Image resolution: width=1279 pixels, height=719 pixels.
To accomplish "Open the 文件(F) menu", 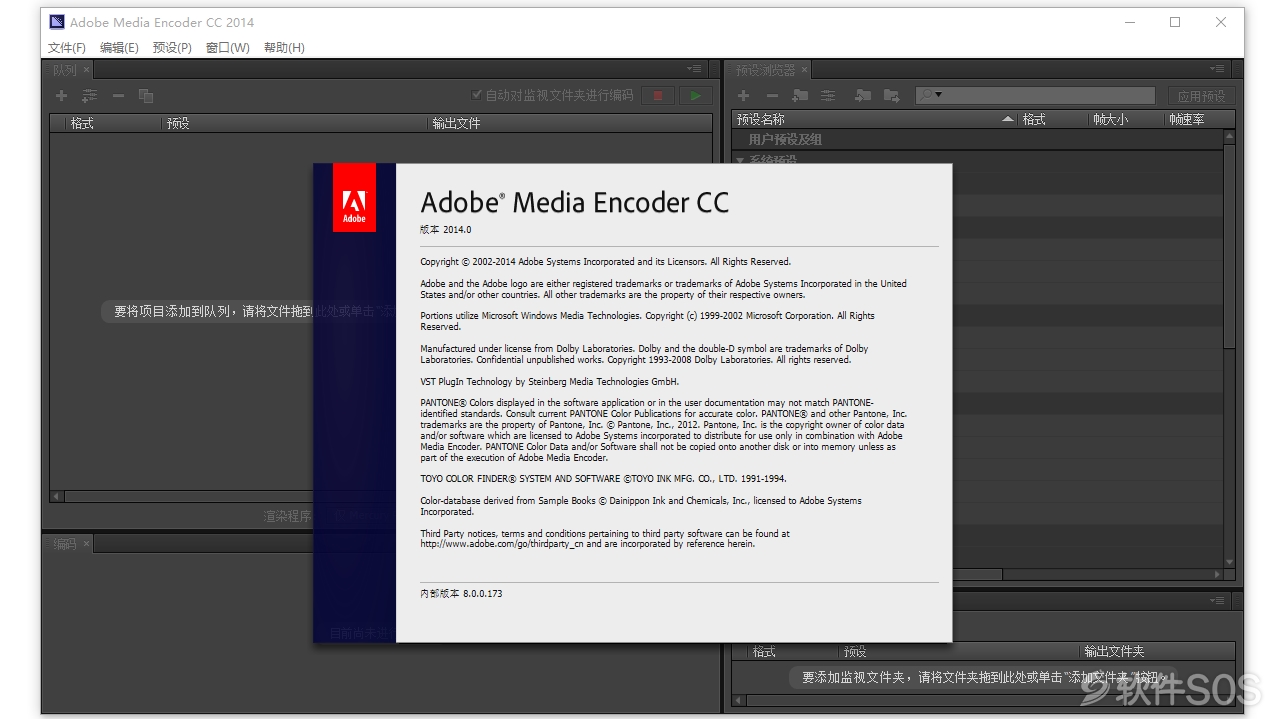I will click(67, 47).
